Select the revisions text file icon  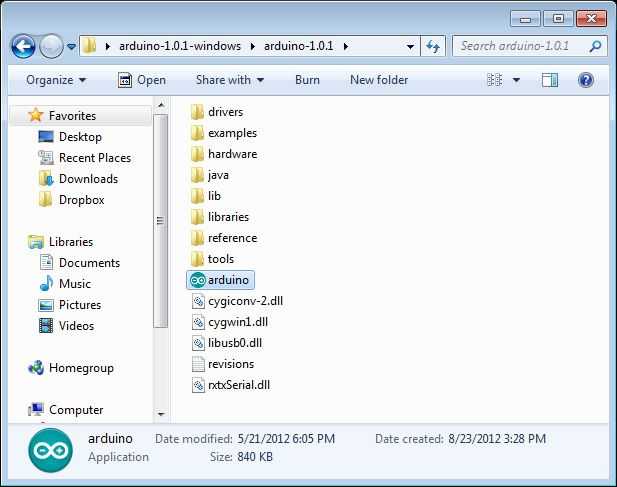click(198, 364)
